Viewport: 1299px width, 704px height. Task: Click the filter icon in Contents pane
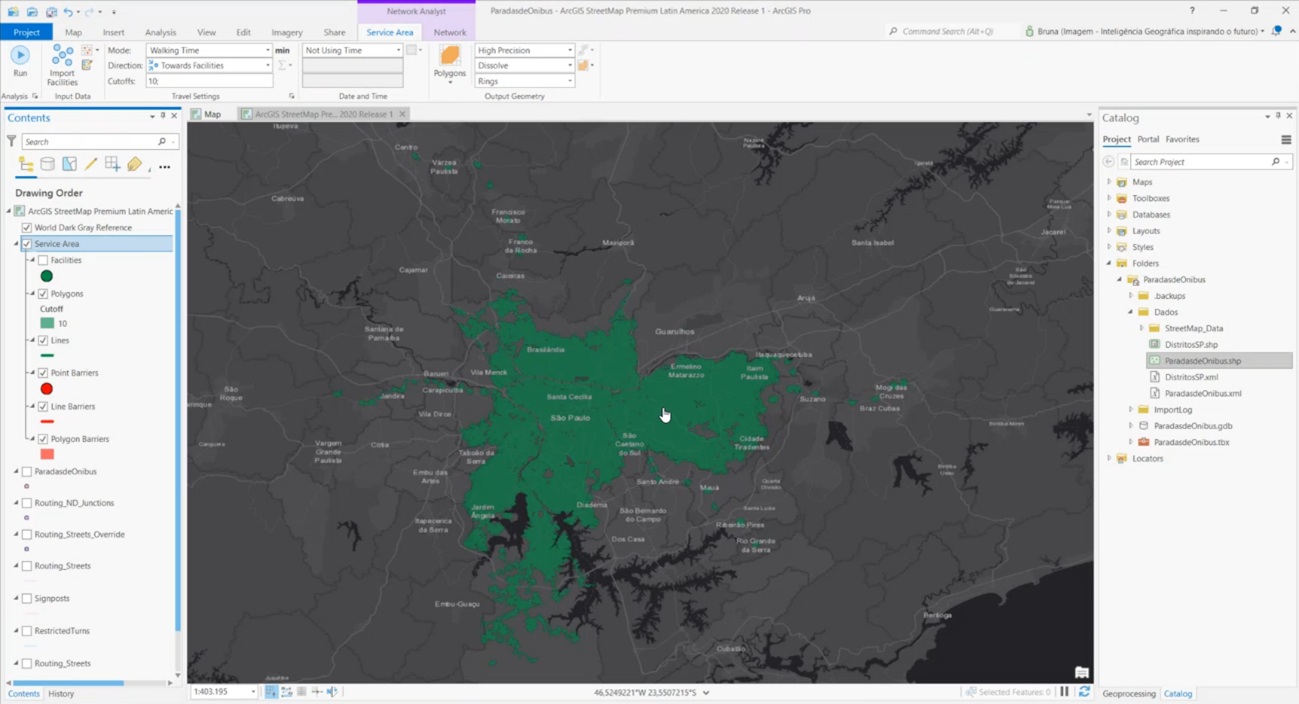(x=11, y=142)
